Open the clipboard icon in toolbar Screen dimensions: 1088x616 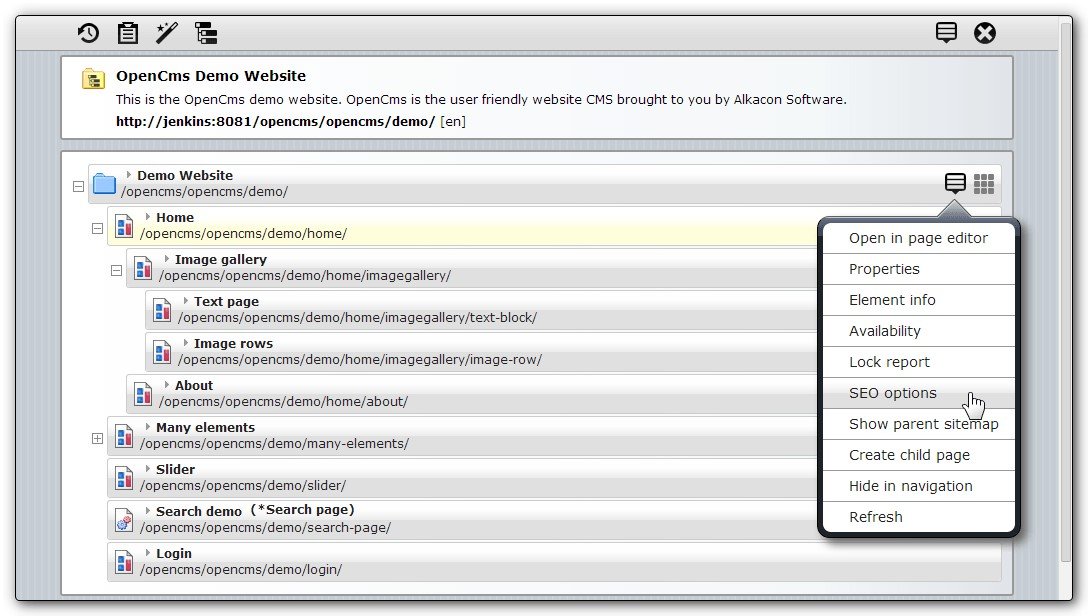tap(128, 33)
